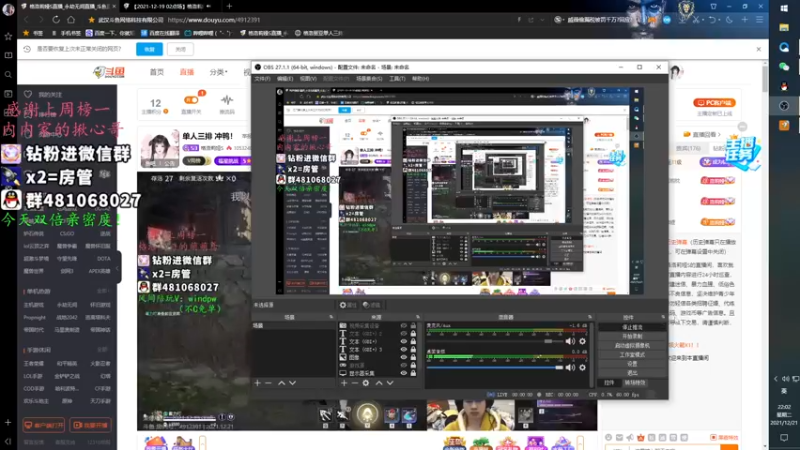Open settings gear for 桌面音频 mixer channel
Screen dimensions: 800x450
tap(582, 367)
